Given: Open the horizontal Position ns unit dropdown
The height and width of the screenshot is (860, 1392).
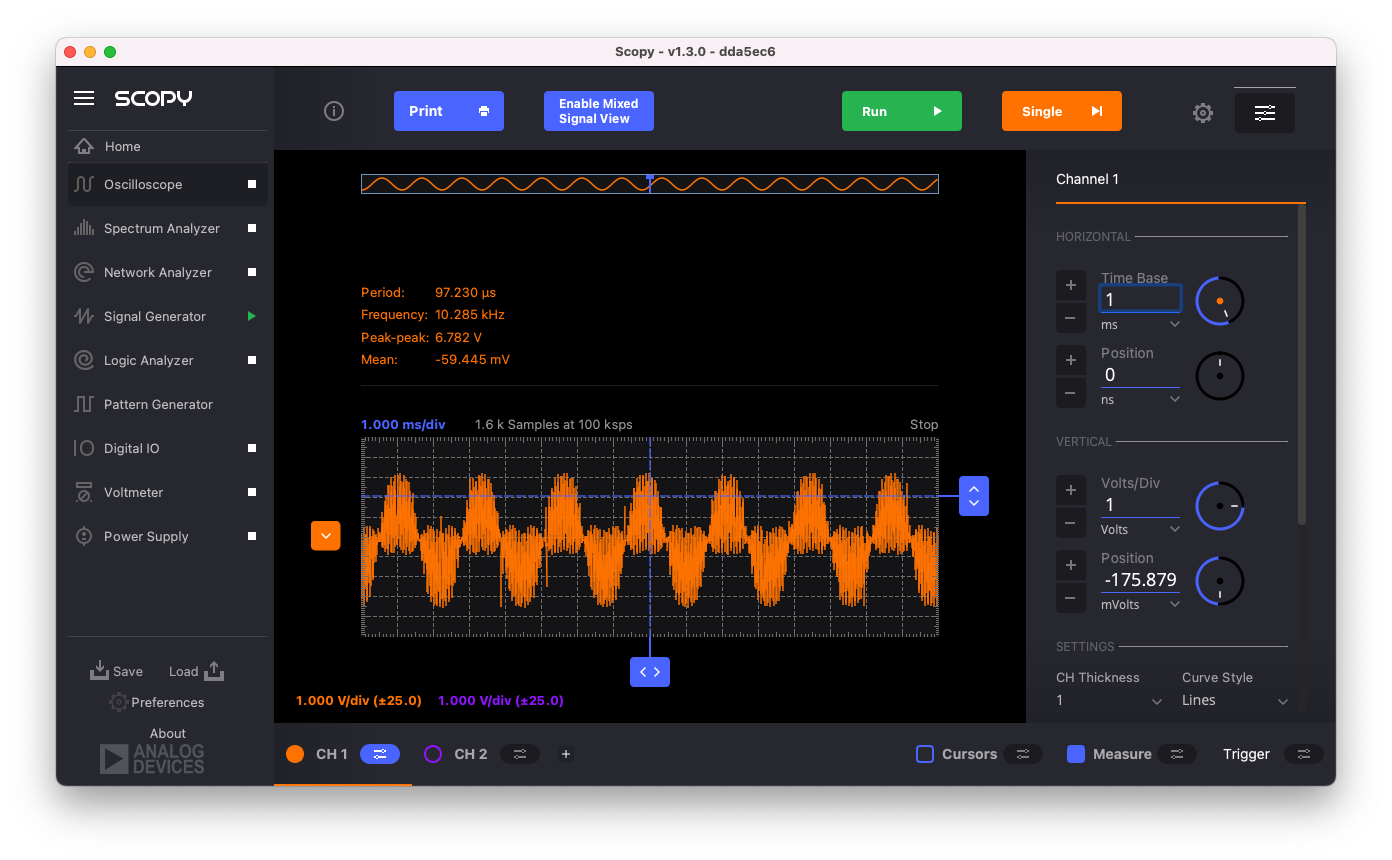Looking at the screenshot, I should tap(1140, 400).
